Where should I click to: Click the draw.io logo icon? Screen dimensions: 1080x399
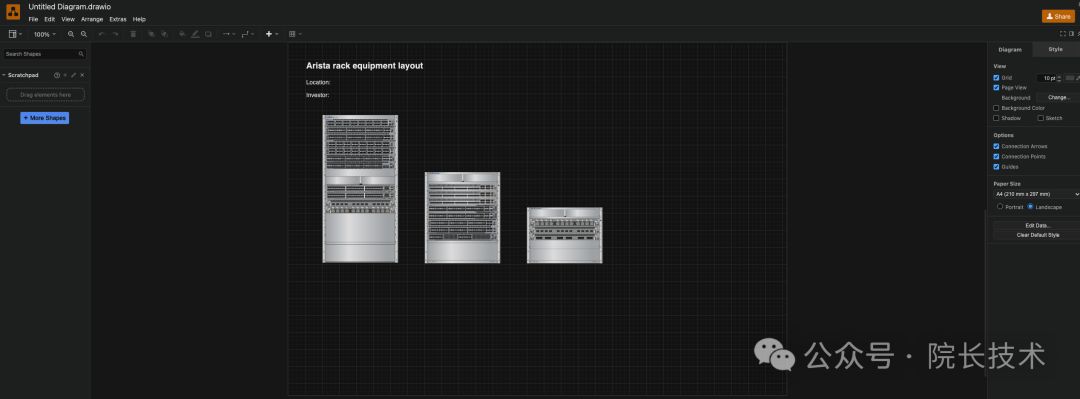tap(13, 12)
